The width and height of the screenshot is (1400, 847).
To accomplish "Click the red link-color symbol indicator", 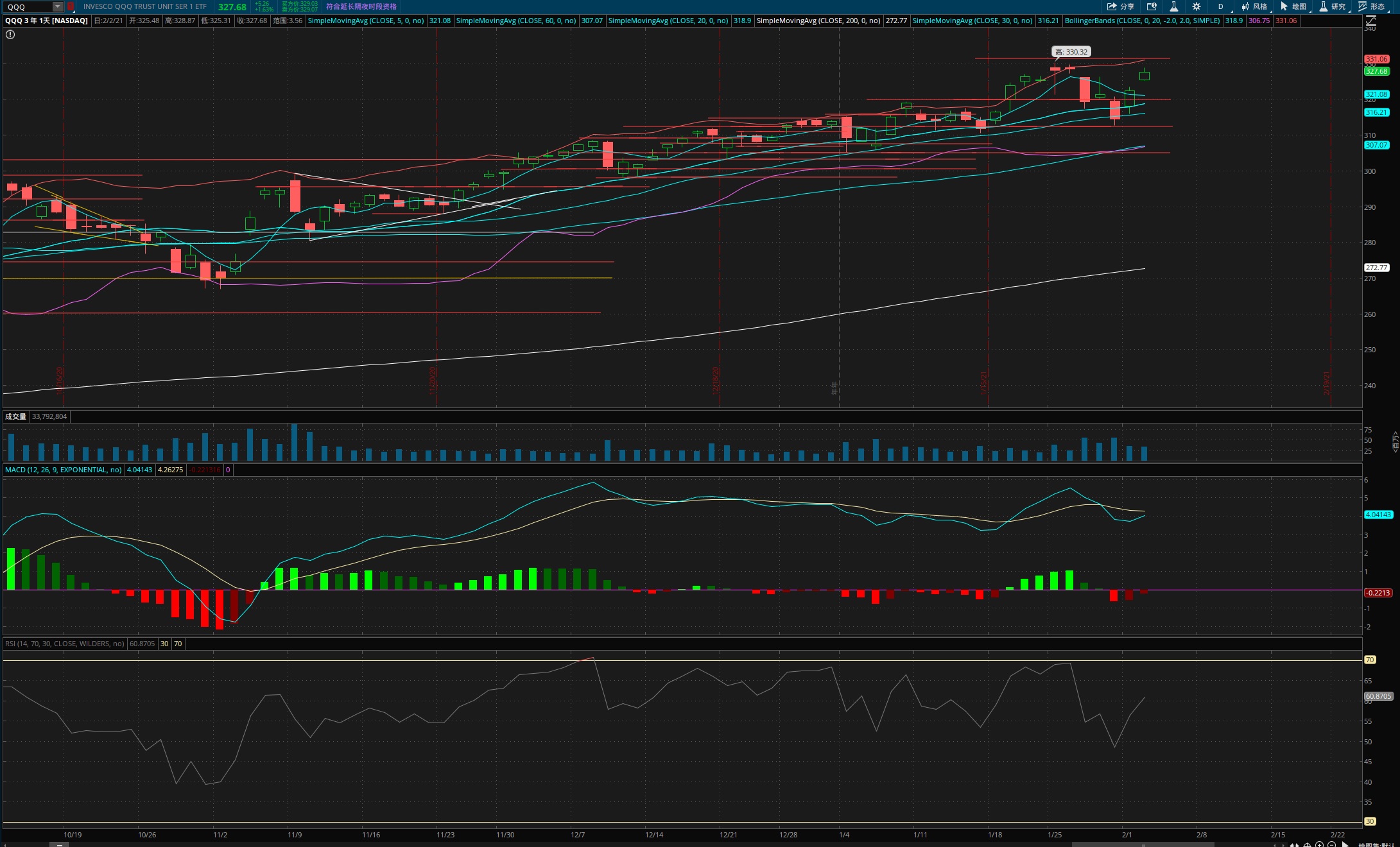I will coord(71,6).
